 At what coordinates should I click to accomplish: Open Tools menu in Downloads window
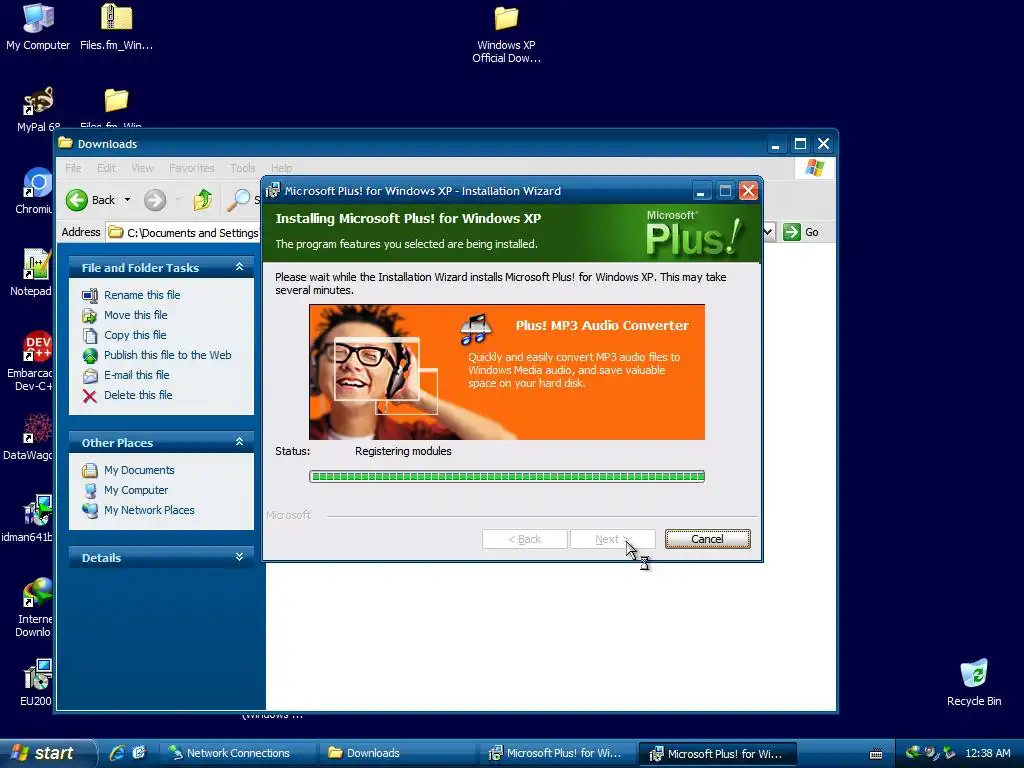click(x=242, y=168)
